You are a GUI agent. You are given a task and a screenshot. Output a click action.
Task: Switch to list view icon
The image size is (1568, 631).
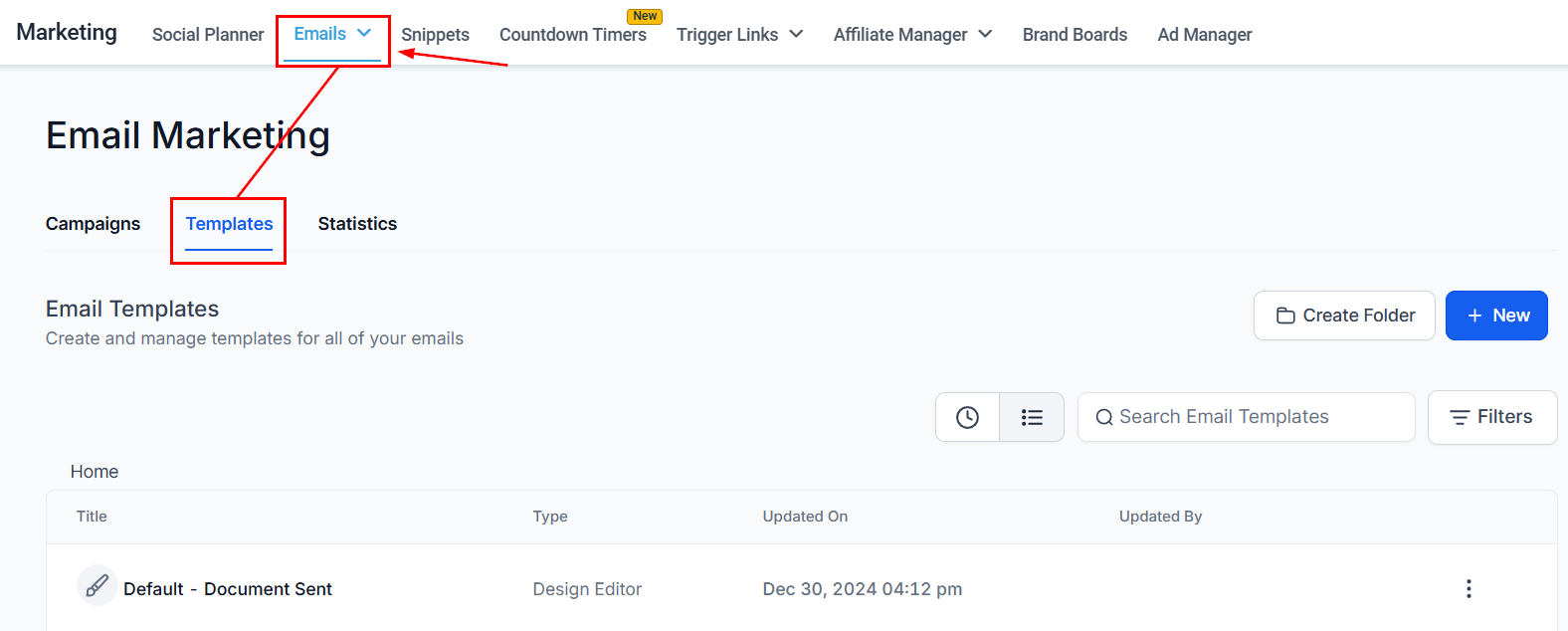[1032, 417]
